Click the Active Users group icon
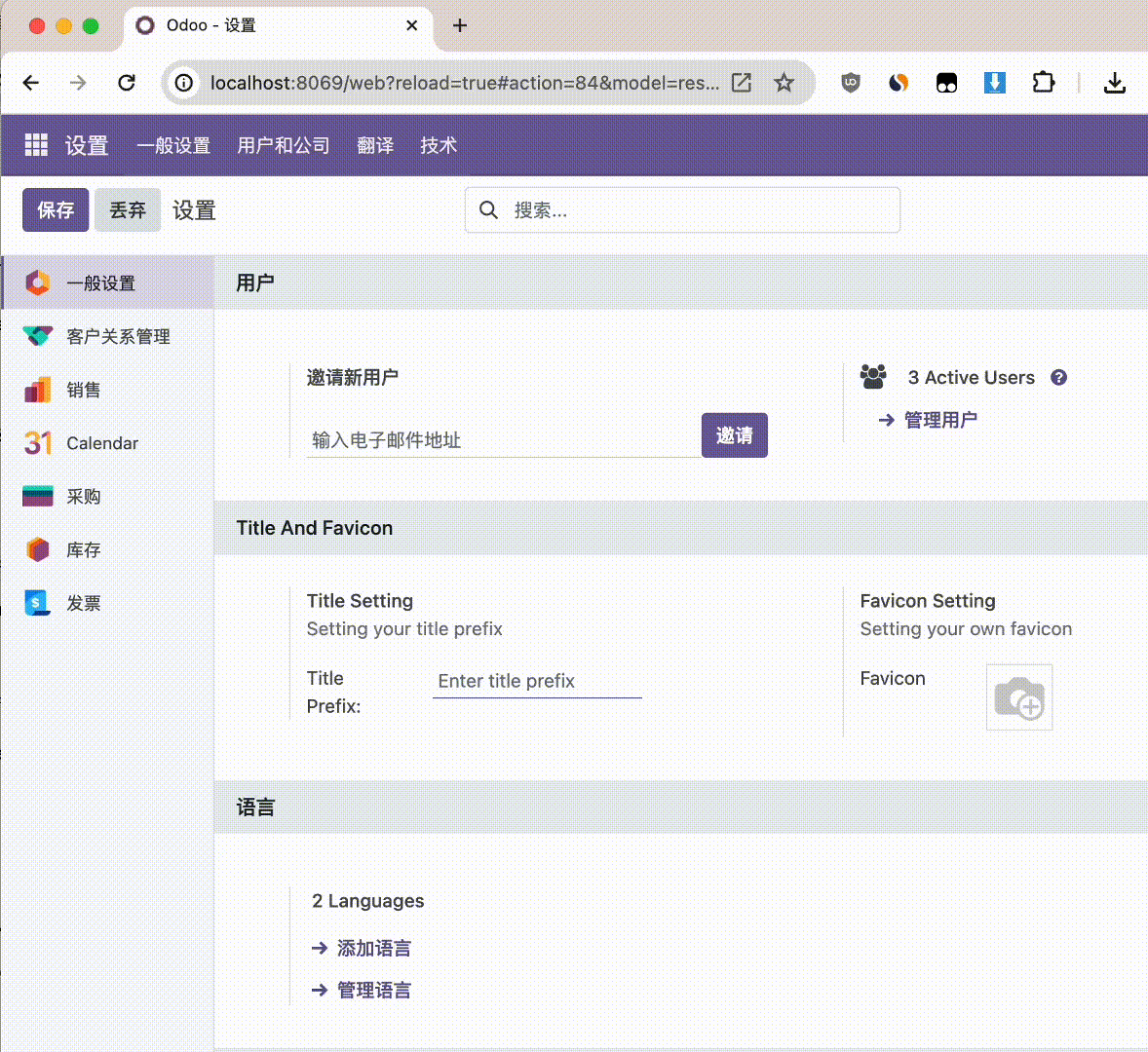Image resolution: width=1148 pixels, height=1052 pixels. [873, 377]
